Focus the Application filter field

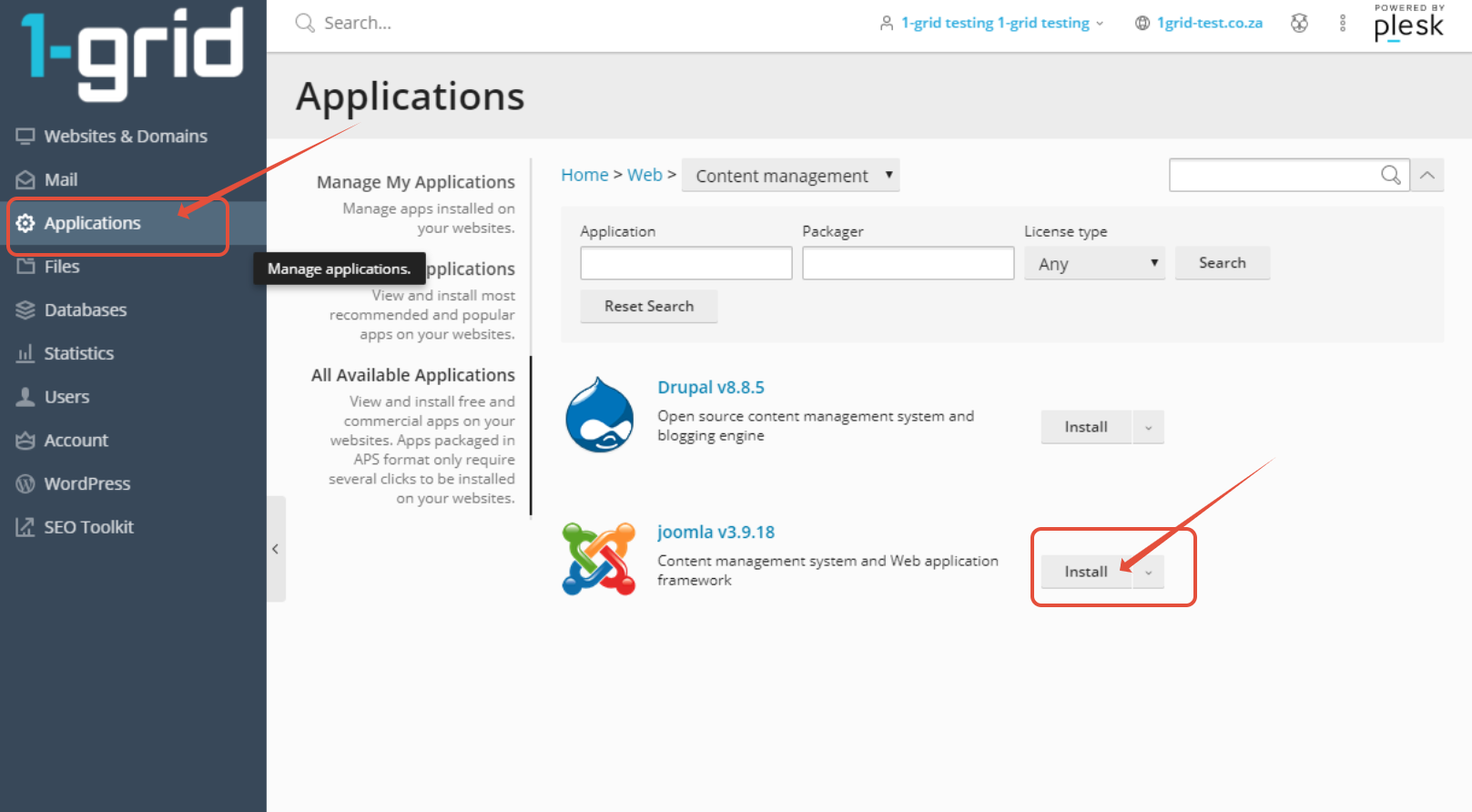[686, 263]
